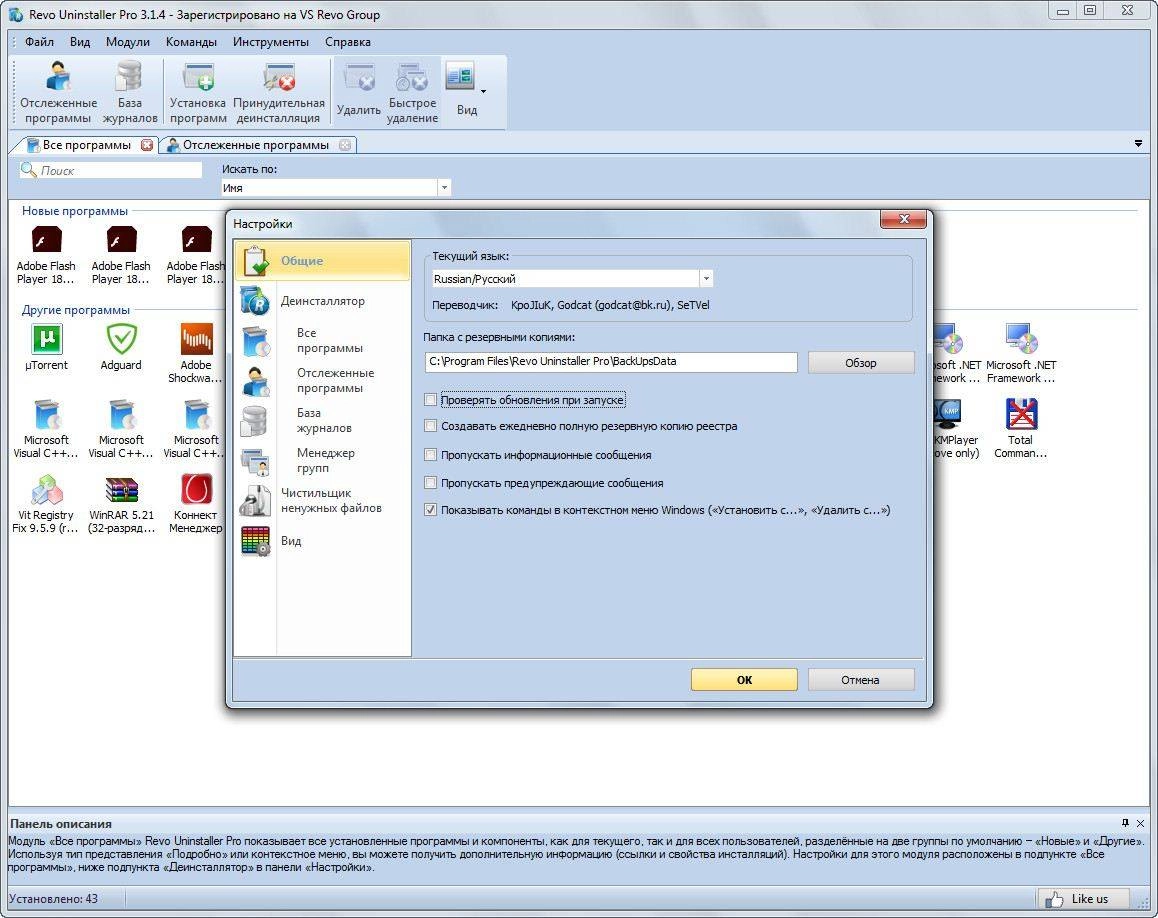Image resolution: width=1158 pixels, height=918 pixels.
Task: Expand the Вид toolbar dropdown arrow
Action: pyautogui.click(x=484, y=92)
